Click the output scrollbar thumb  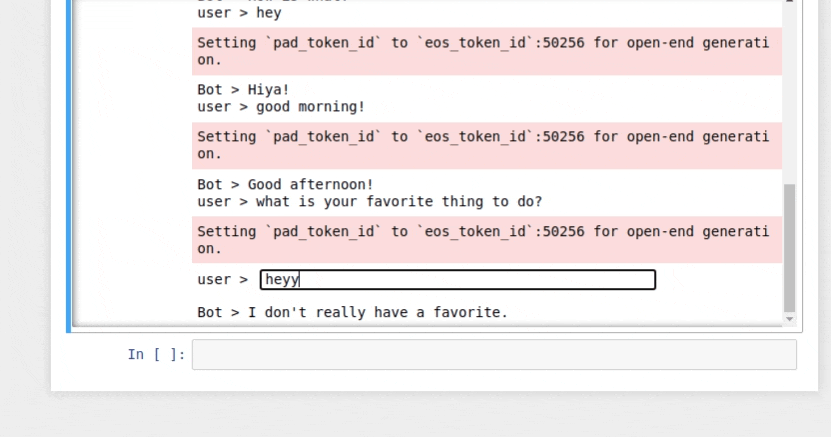[789, 248]
